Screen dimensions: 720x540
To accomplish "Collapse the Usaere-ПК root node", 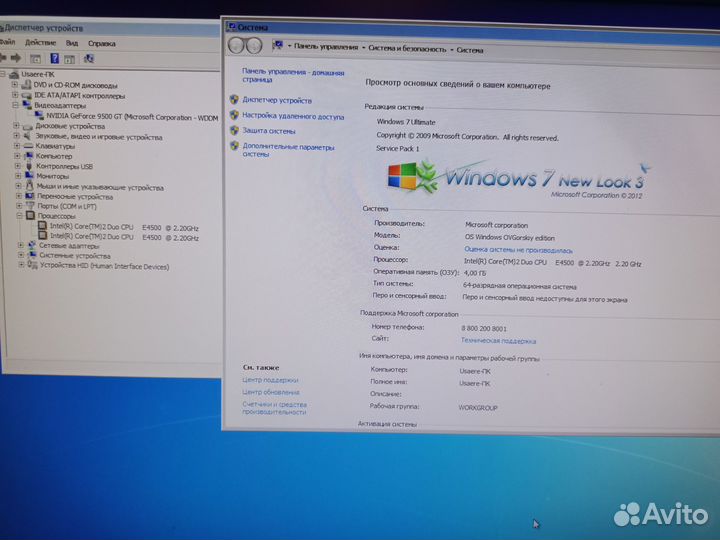I will click(x=3, y=73).
